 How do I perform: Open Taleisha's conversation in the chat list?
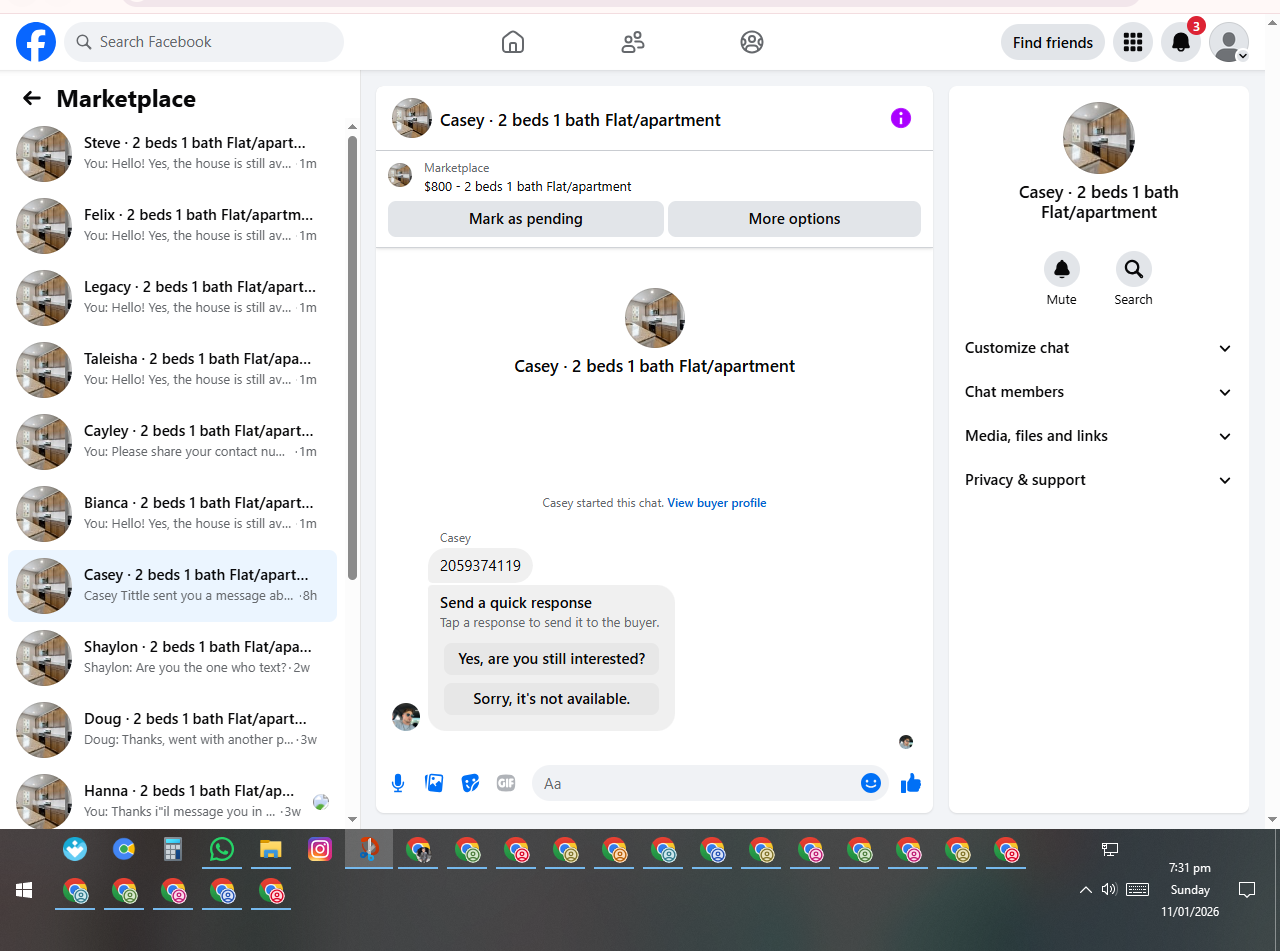pos(172,370)
